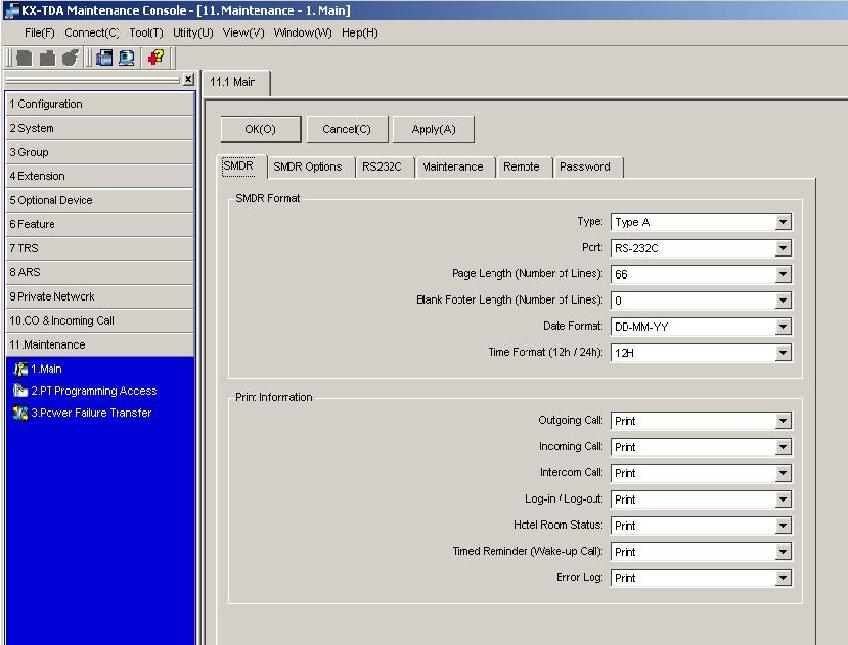Select the 11 Maintenance section header
Viewport: 848px width, 645px height.
(x=100, y=344)
